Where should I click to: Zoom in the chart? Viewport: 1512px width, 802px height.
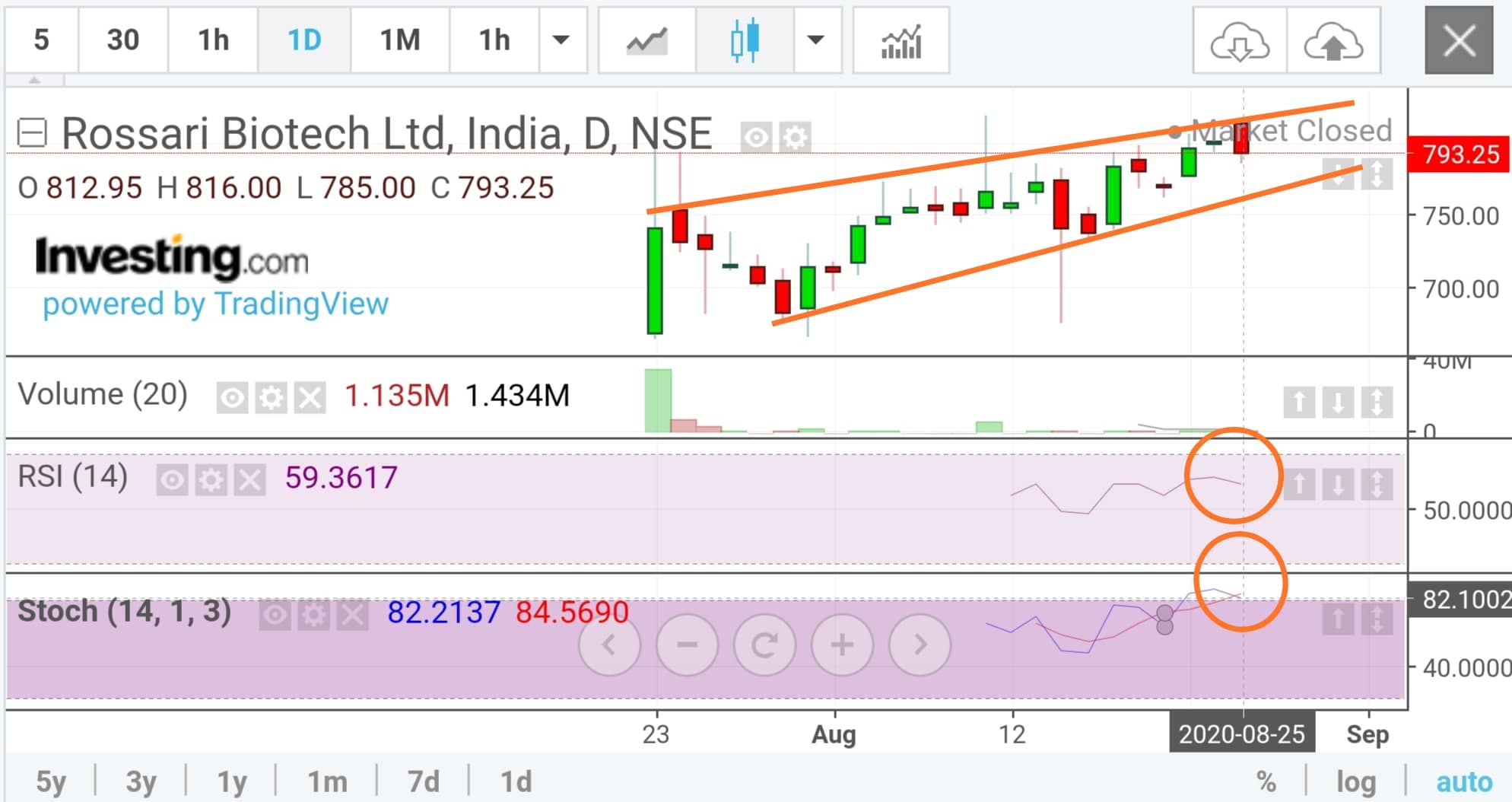[842, 645]
